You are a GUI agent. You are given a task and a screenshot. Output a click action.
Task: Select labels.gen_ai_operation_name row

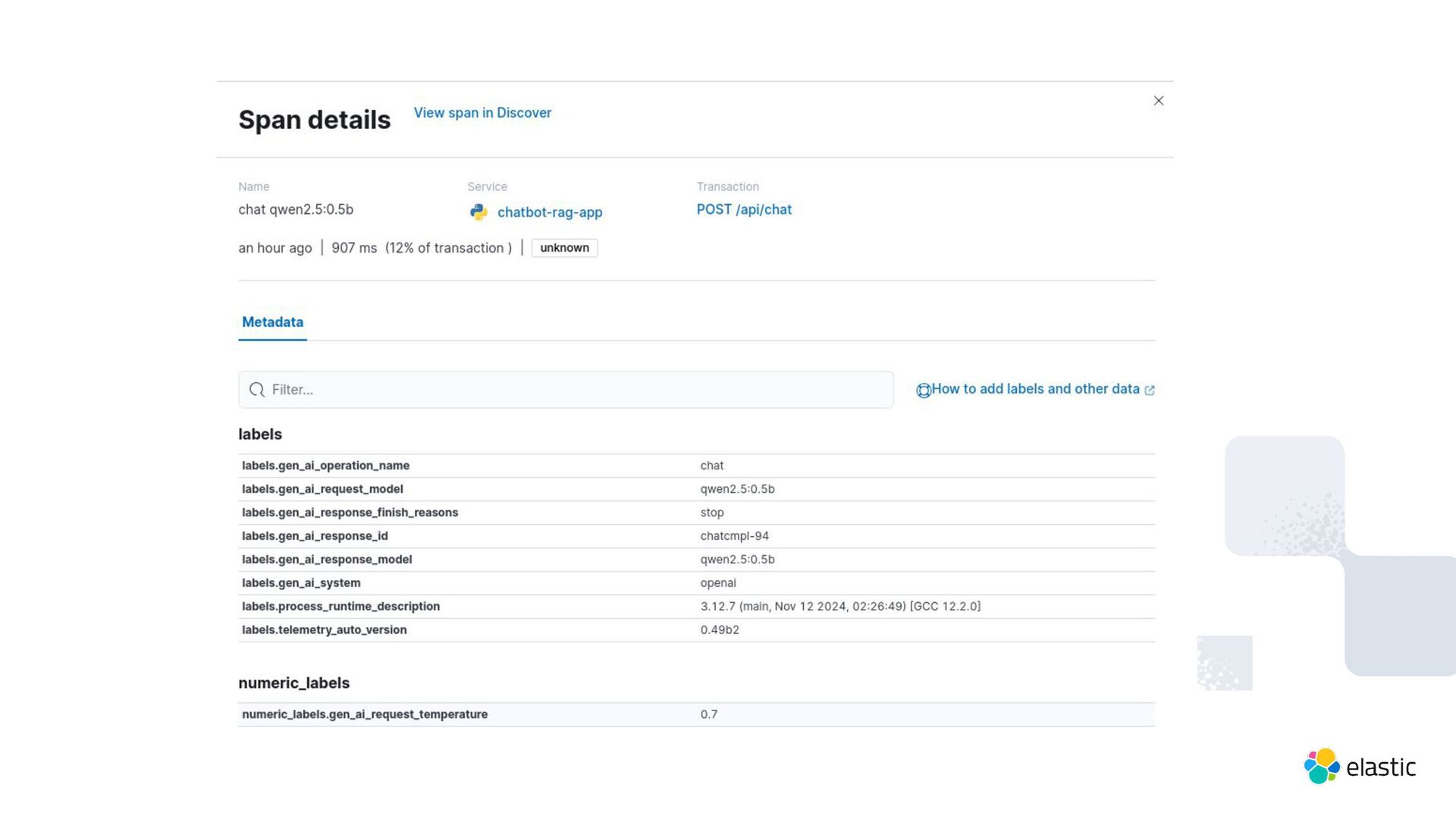(x=325, y=466)
